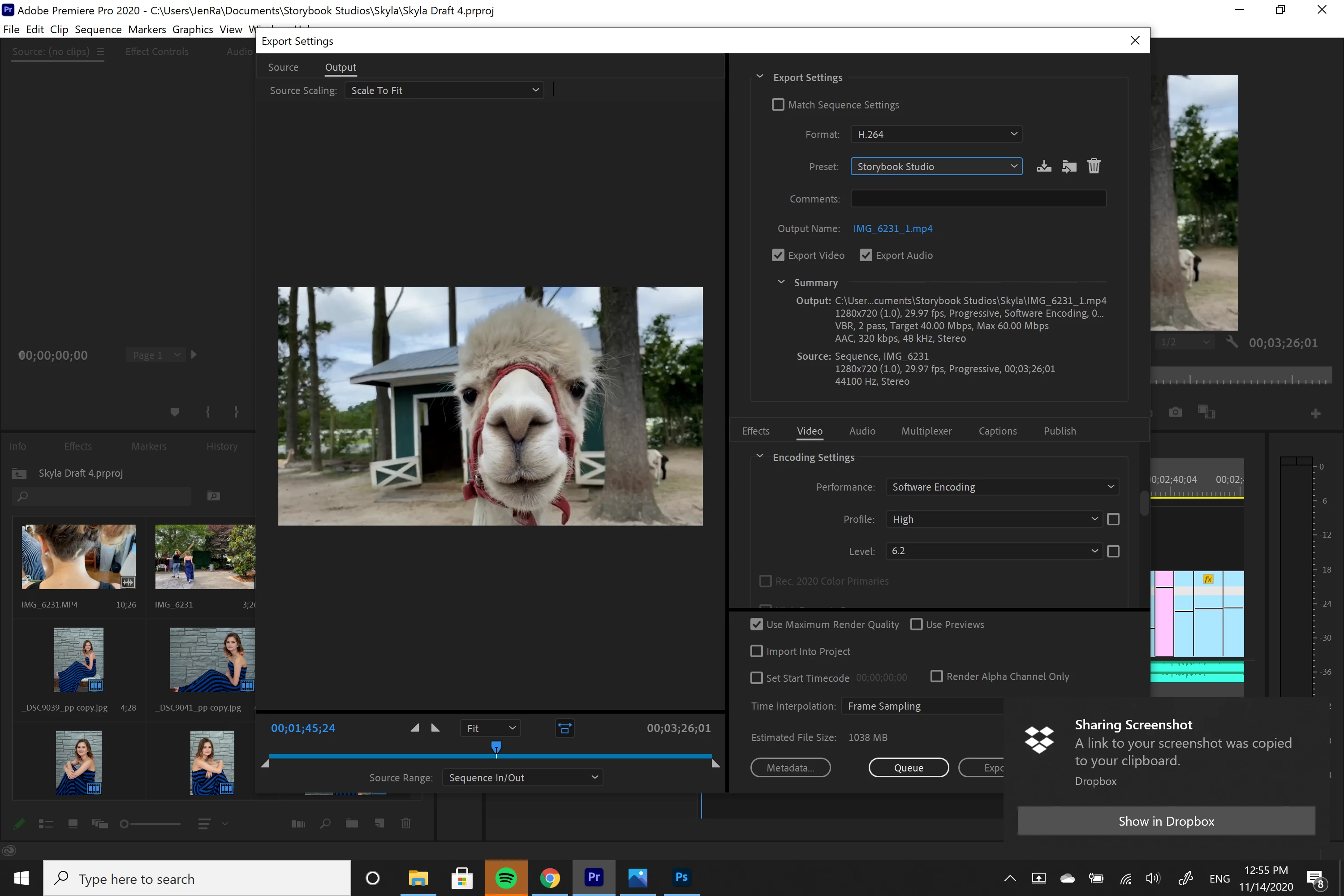
Task: Click the Queue button
Action: point(908,767)
